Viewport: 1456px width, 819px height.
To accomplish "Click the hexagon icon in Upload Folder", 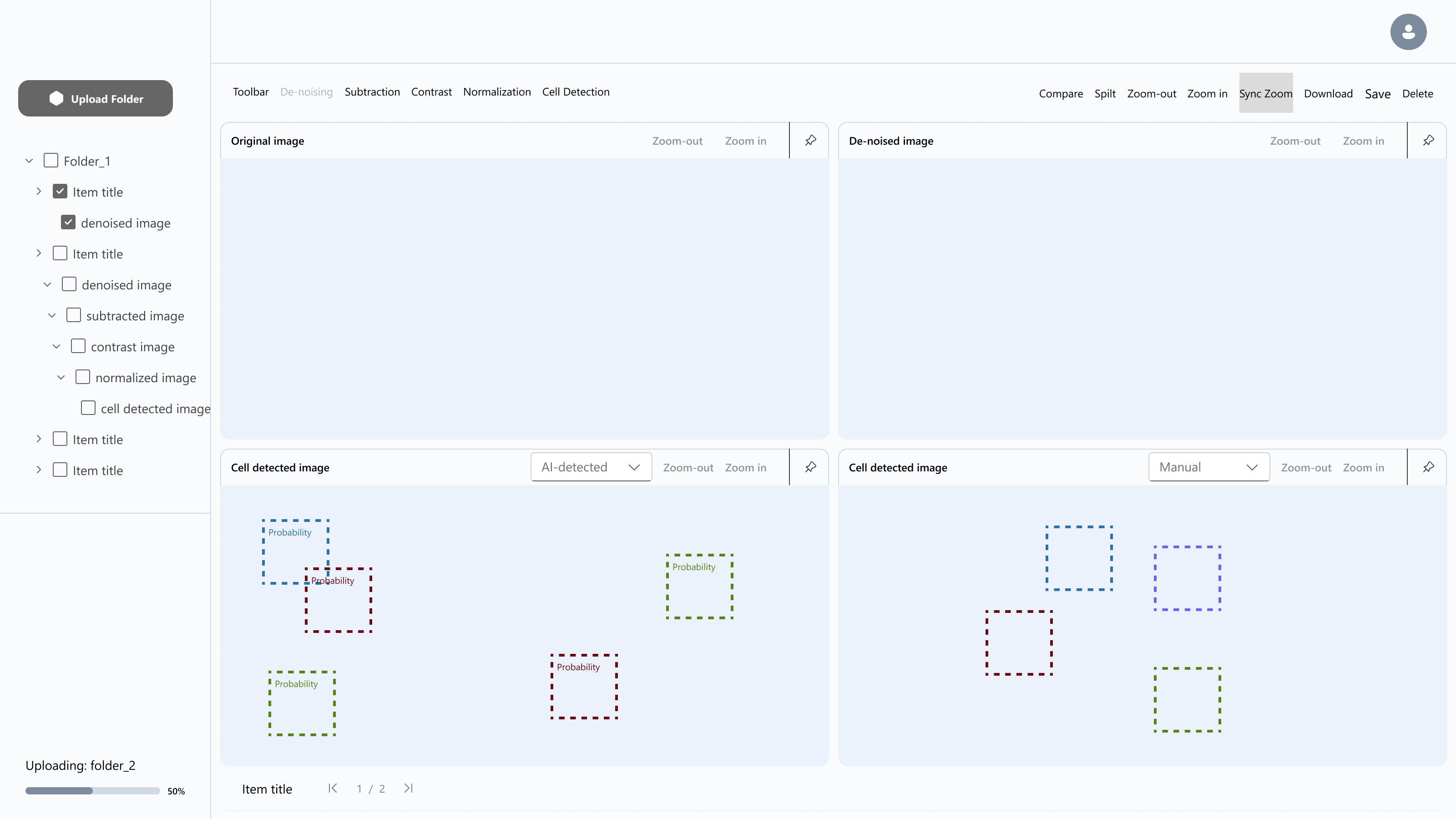I will pos(56,98).
